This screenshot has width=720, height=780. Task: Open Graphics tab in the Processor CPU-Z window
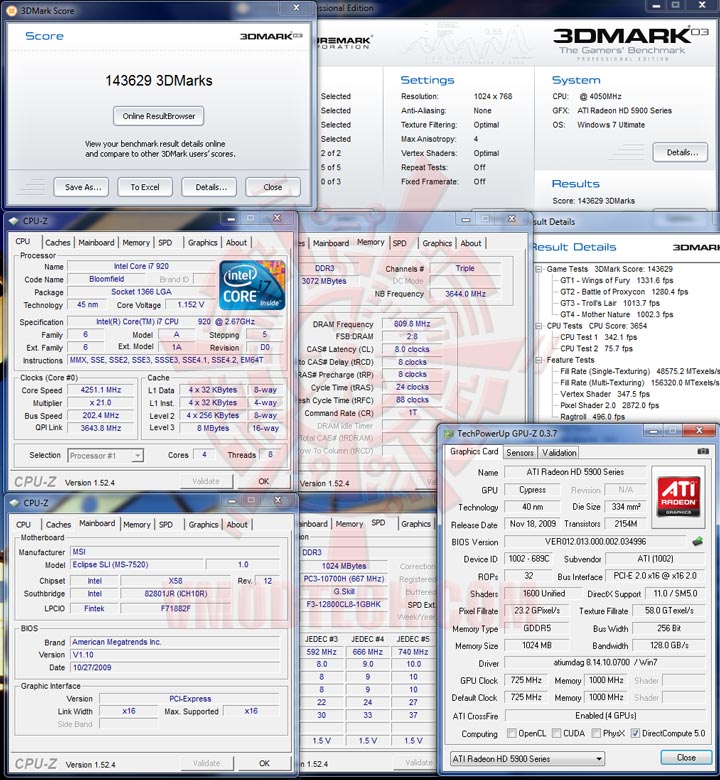tap(203, 243)
